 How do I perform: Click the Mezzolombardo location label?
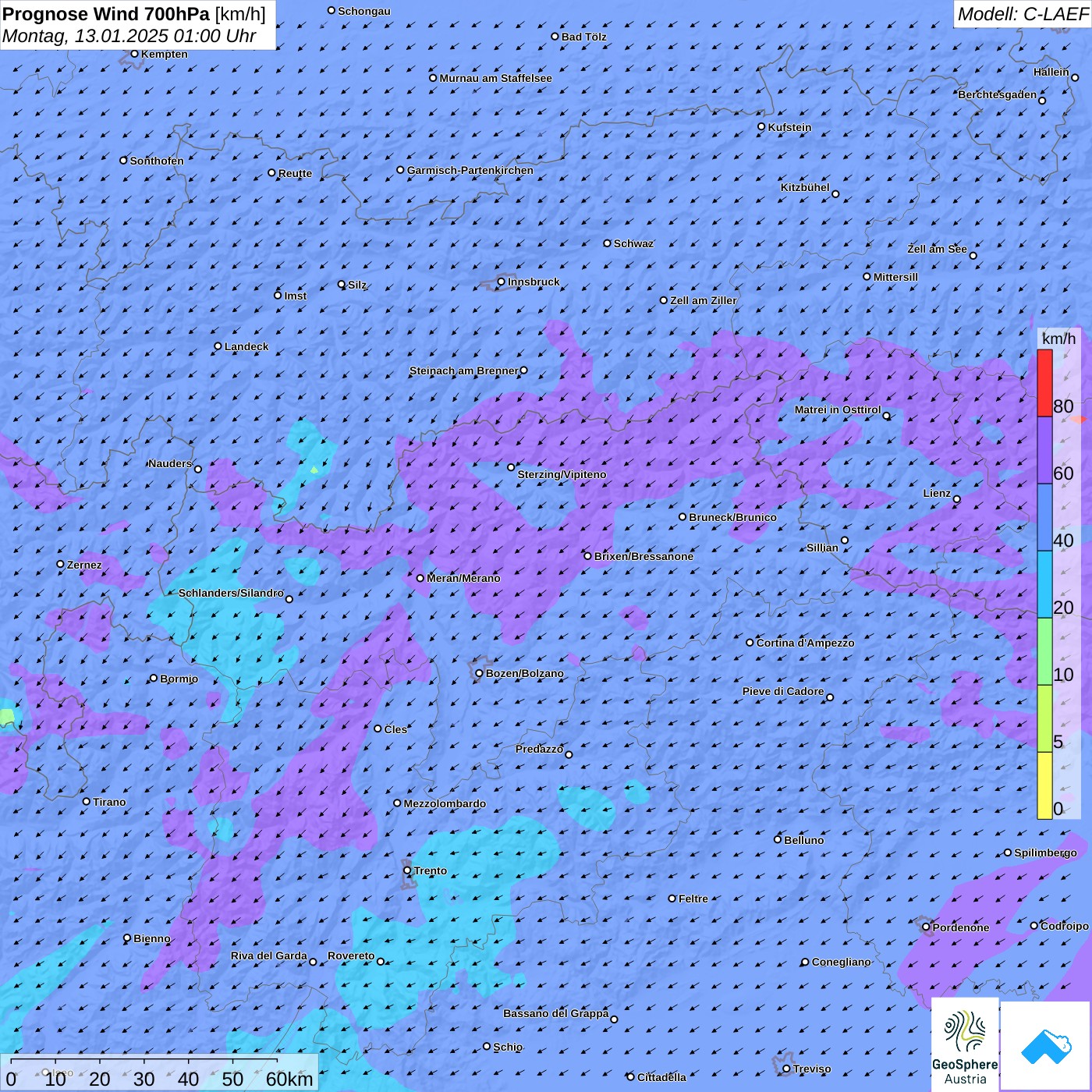[x=445, y=803]
